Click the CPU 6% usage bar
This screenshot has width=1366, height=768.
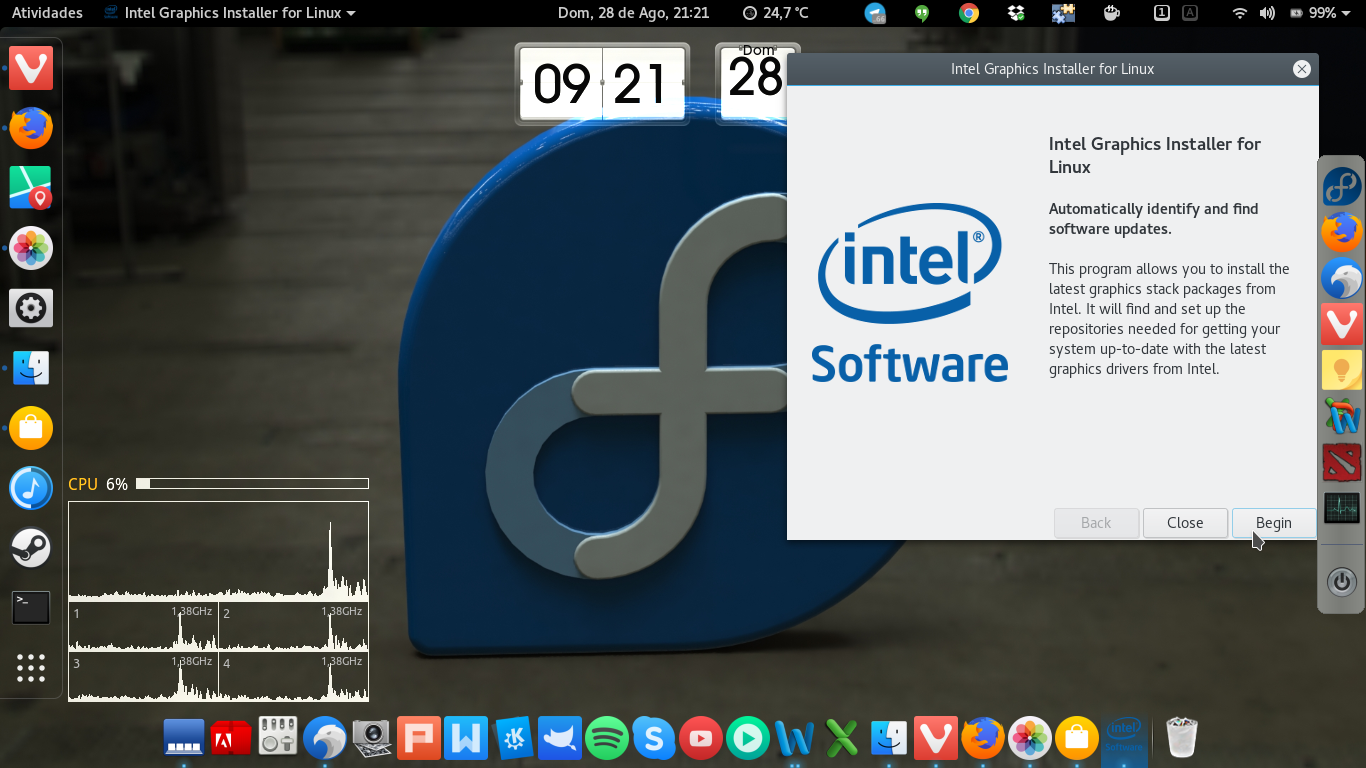pyautogui.click(x=252, y=484)
